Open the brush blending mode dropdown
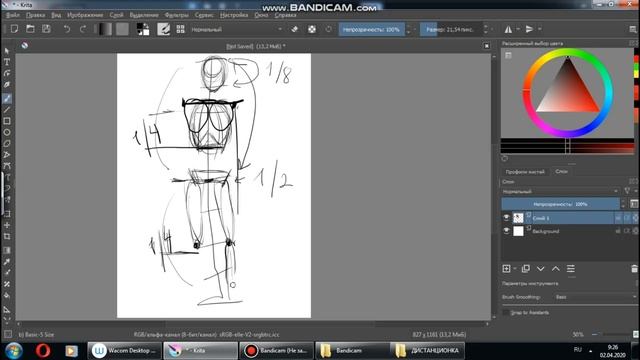The width and height of the screenshot is (640, 360). click(237, 29)
